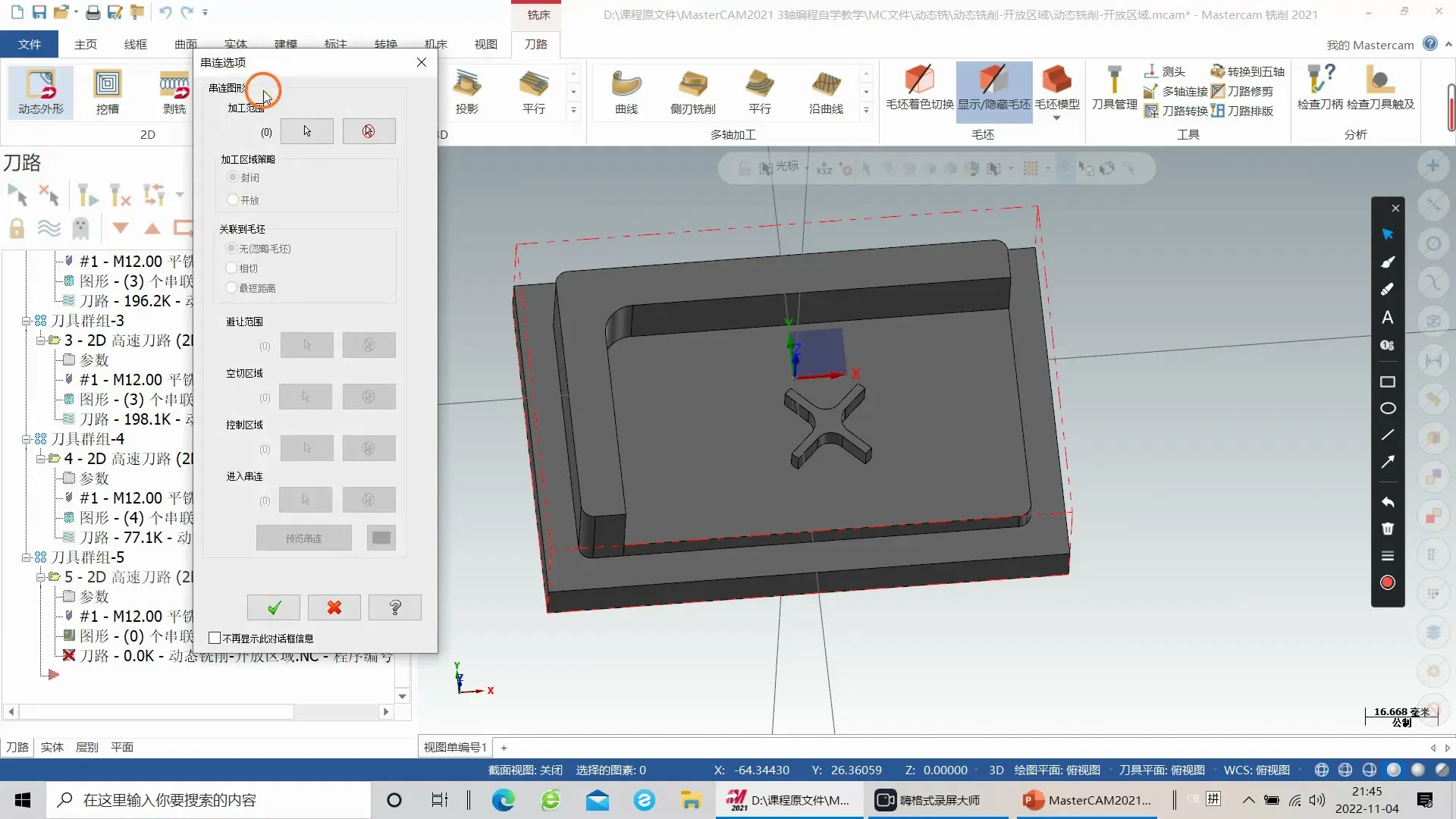Confirm dialog with green checkmark button
Screen dimensions: 1456x819
[274, 607]
